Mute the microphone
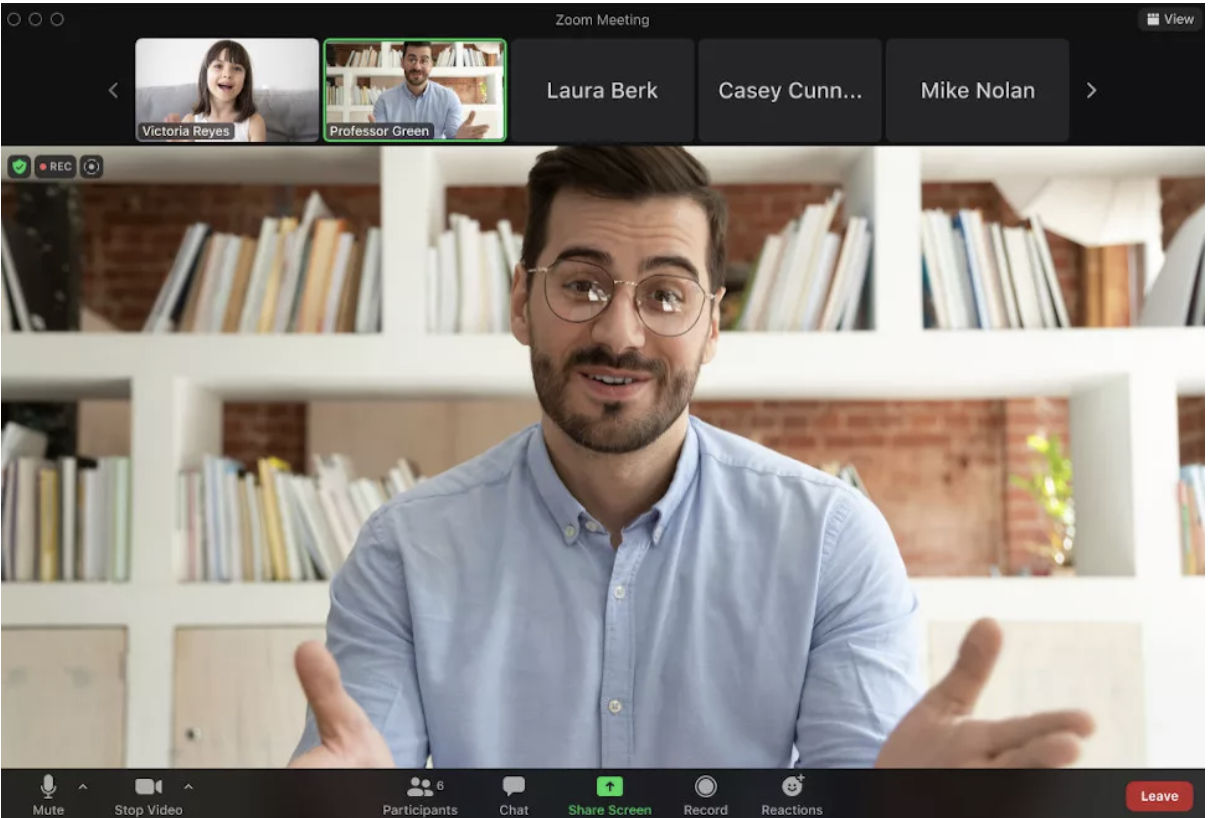The height and width of the screenshot is (818, 1209). (x=48, y=795)
